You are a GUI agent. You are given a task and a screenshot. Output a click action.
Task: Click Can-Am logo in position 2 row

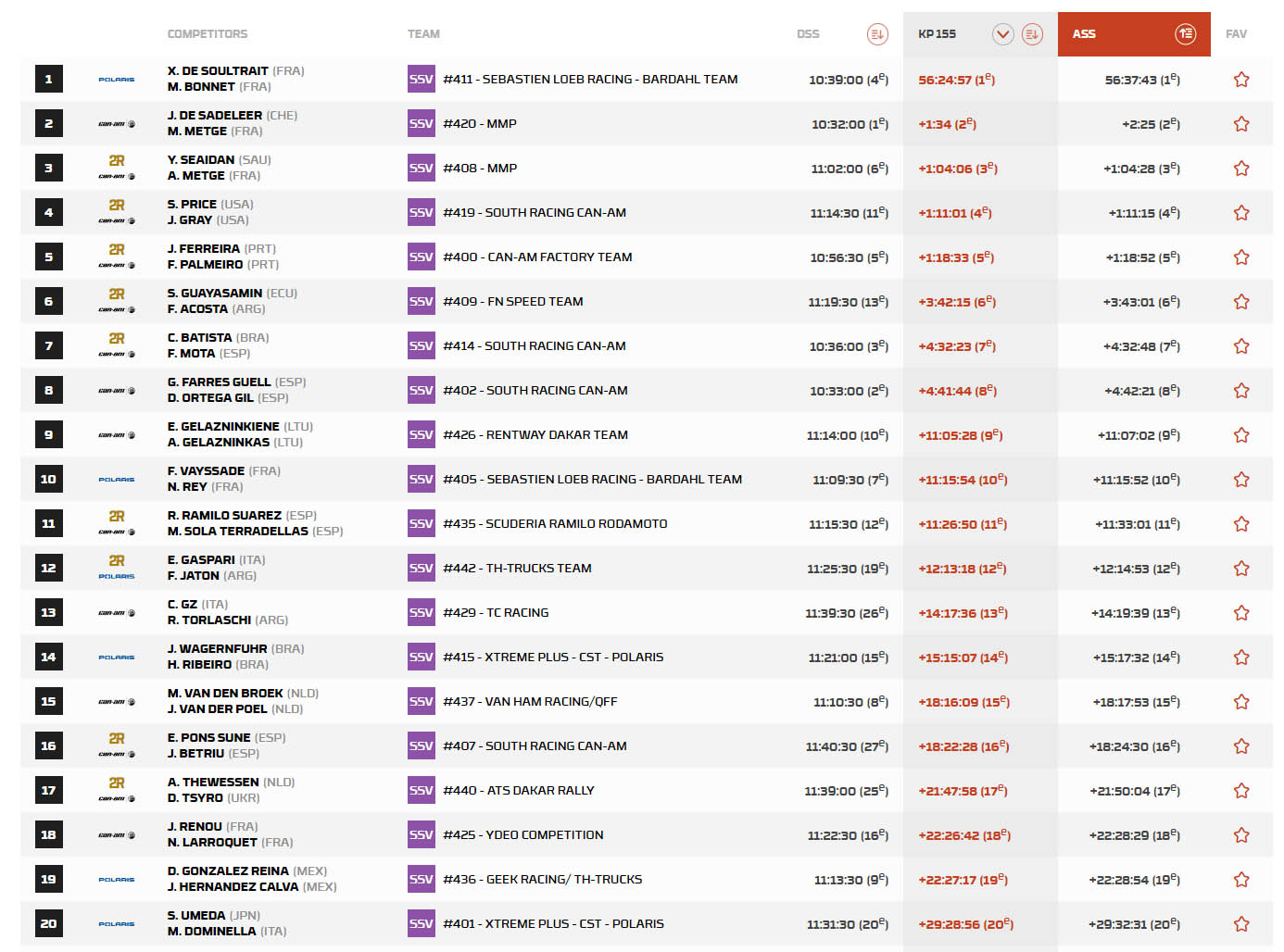[x=117, y=124]
